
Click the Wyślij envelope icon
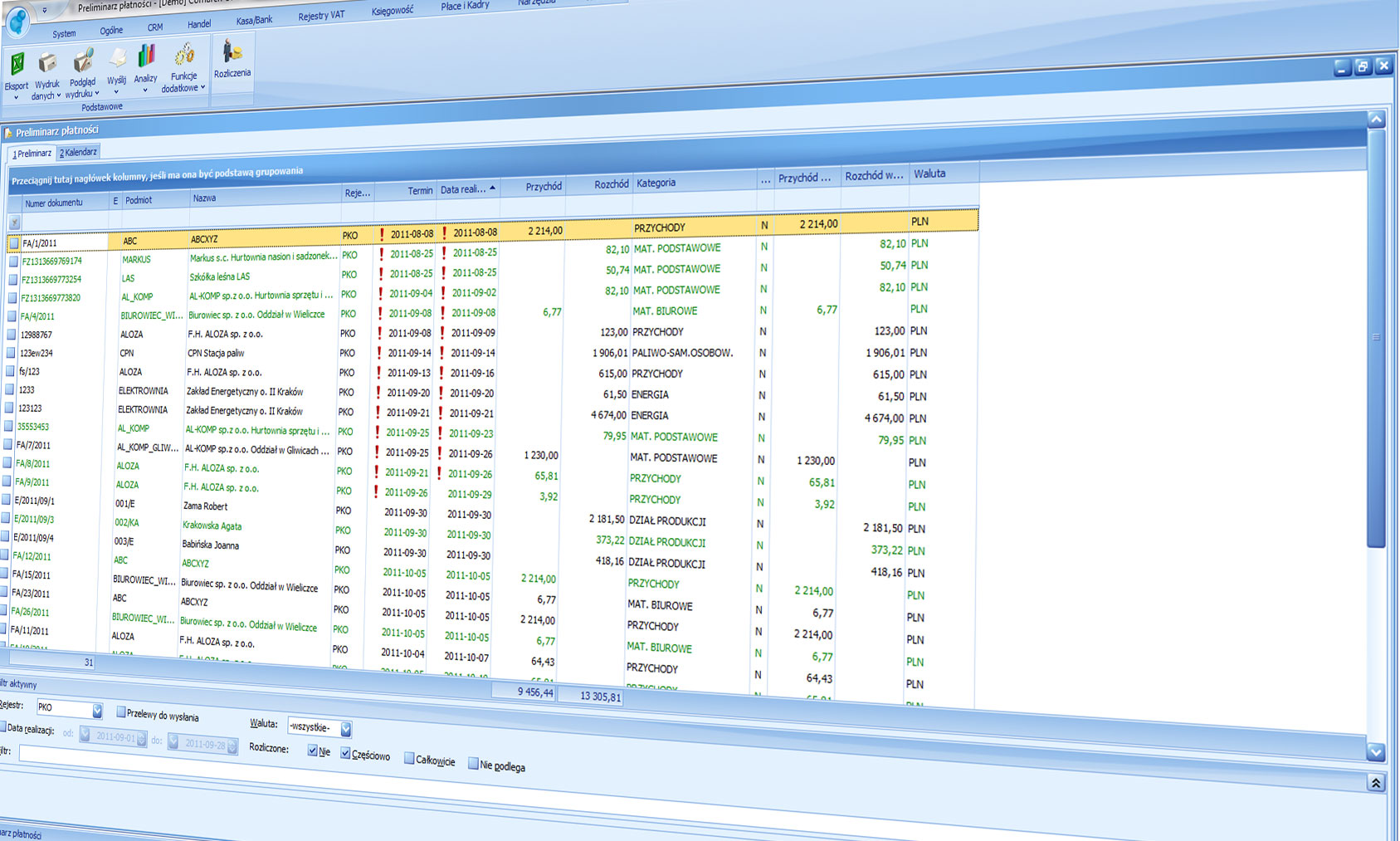117,59
